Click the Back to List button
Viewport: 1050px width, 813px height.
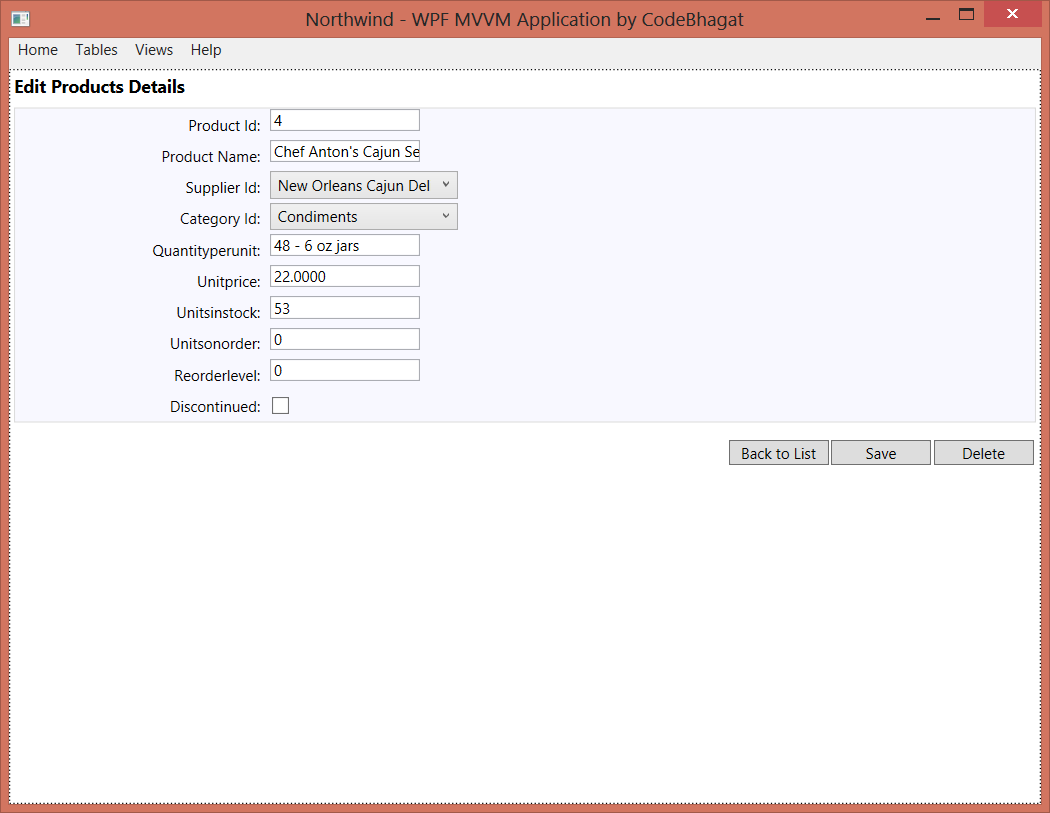click(x=778, y=453)
